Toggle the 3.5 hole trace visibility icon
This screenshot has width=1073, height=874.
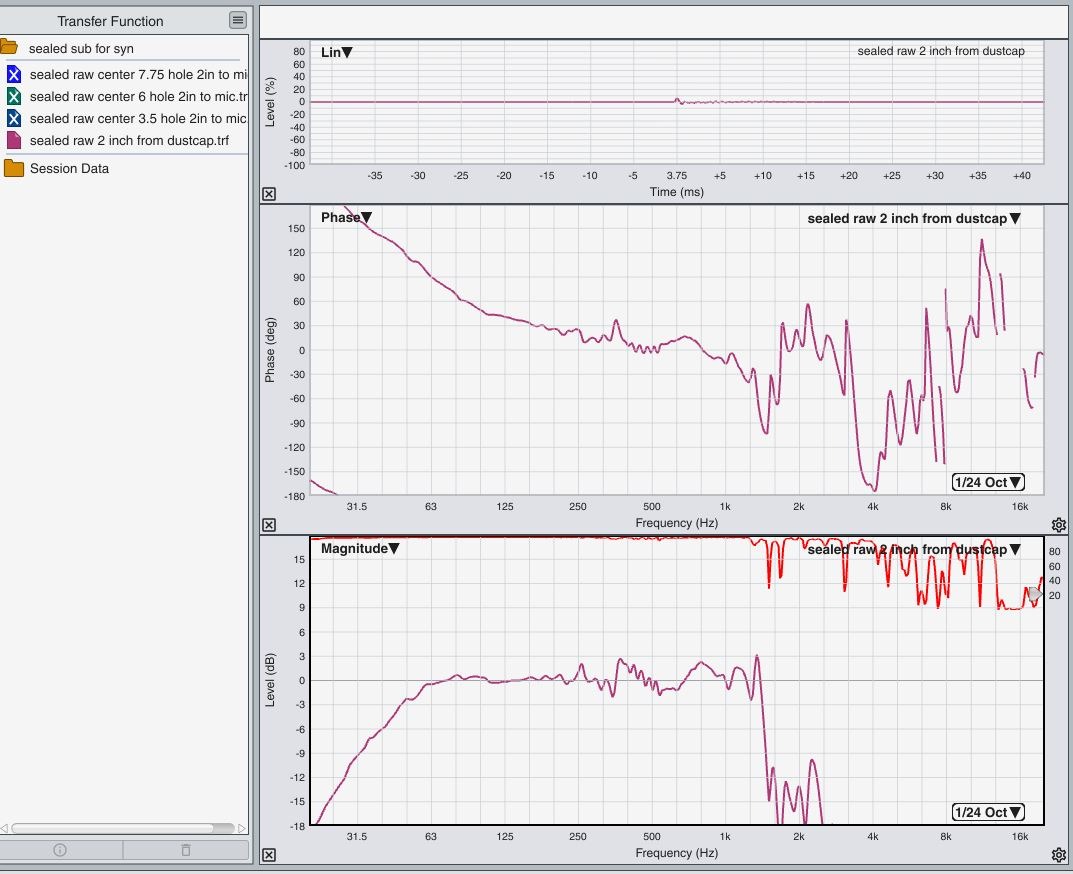coord(14,118)
